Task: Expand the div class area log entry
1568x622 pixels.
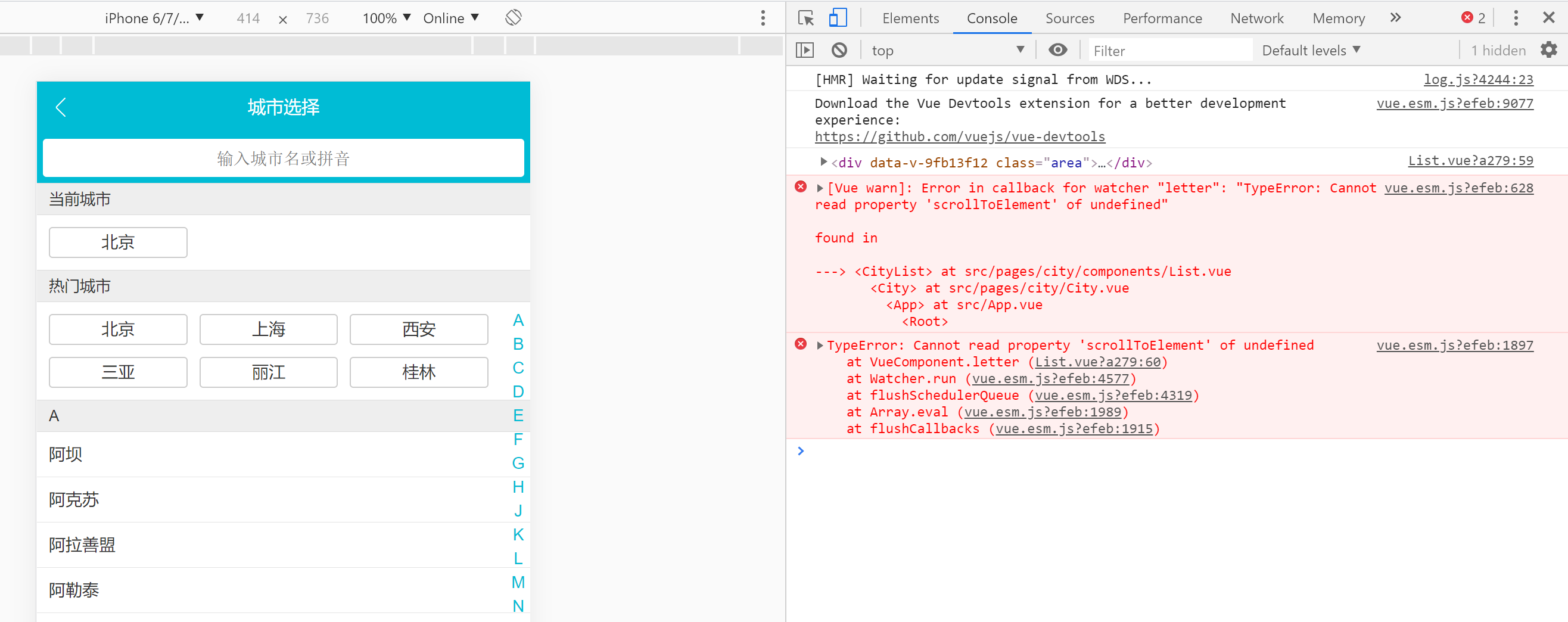Action: pyautogui.click(x=823, y=162)
